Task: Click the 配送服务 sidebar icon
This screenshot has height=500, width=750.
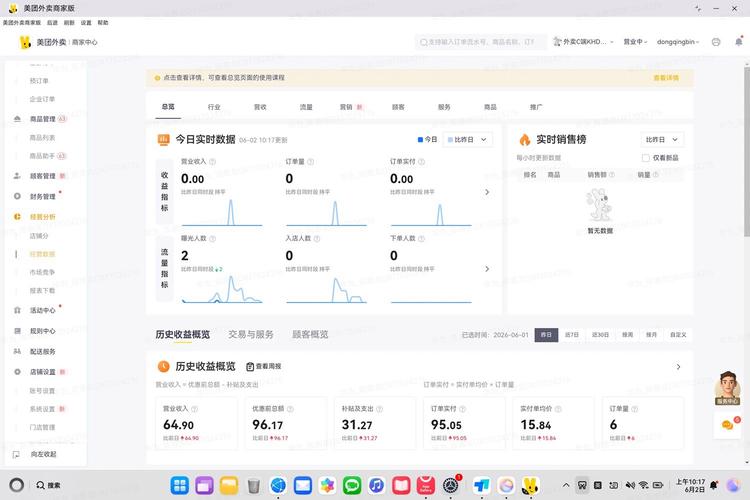Action: (x=17, y=351)
